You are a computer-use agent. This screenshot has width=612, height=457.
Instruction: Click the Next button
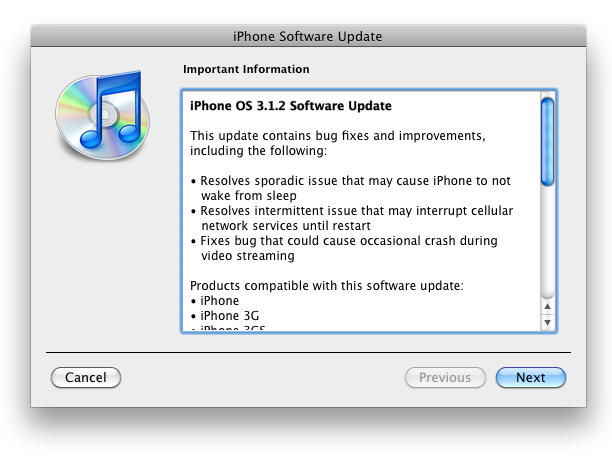(531, 377)
